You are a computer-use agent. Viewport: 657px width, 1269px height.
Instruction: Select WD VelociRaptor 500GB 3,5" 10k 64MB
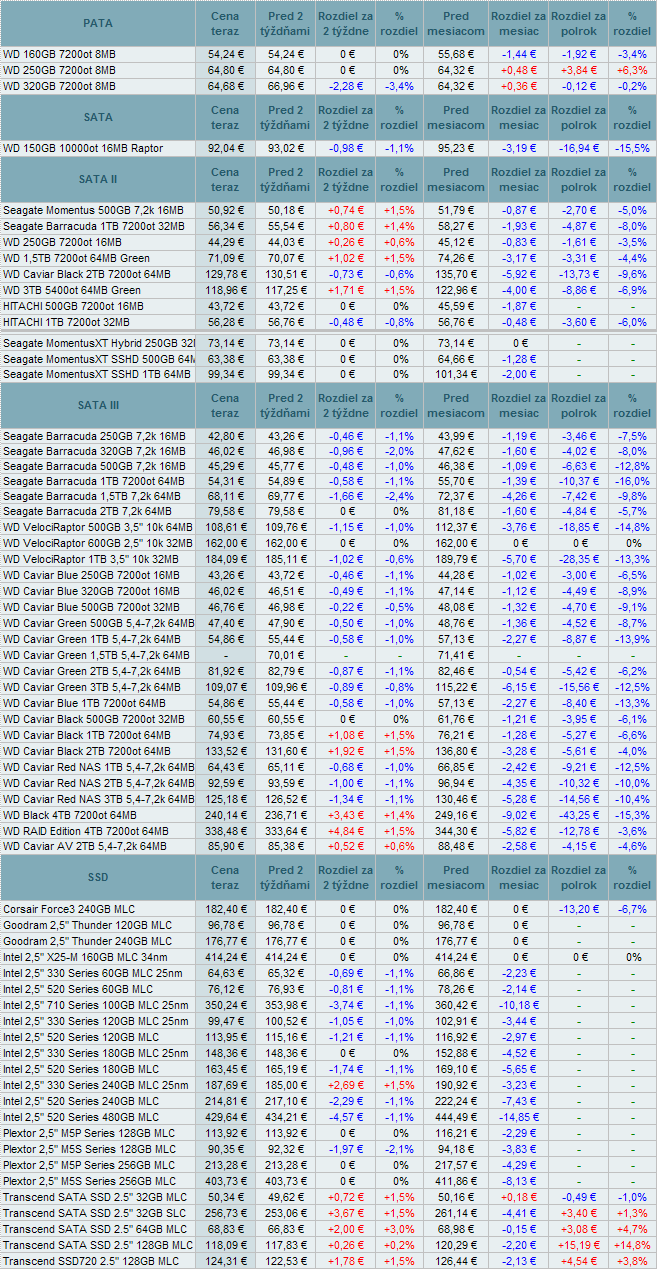(x=98, y=526)
